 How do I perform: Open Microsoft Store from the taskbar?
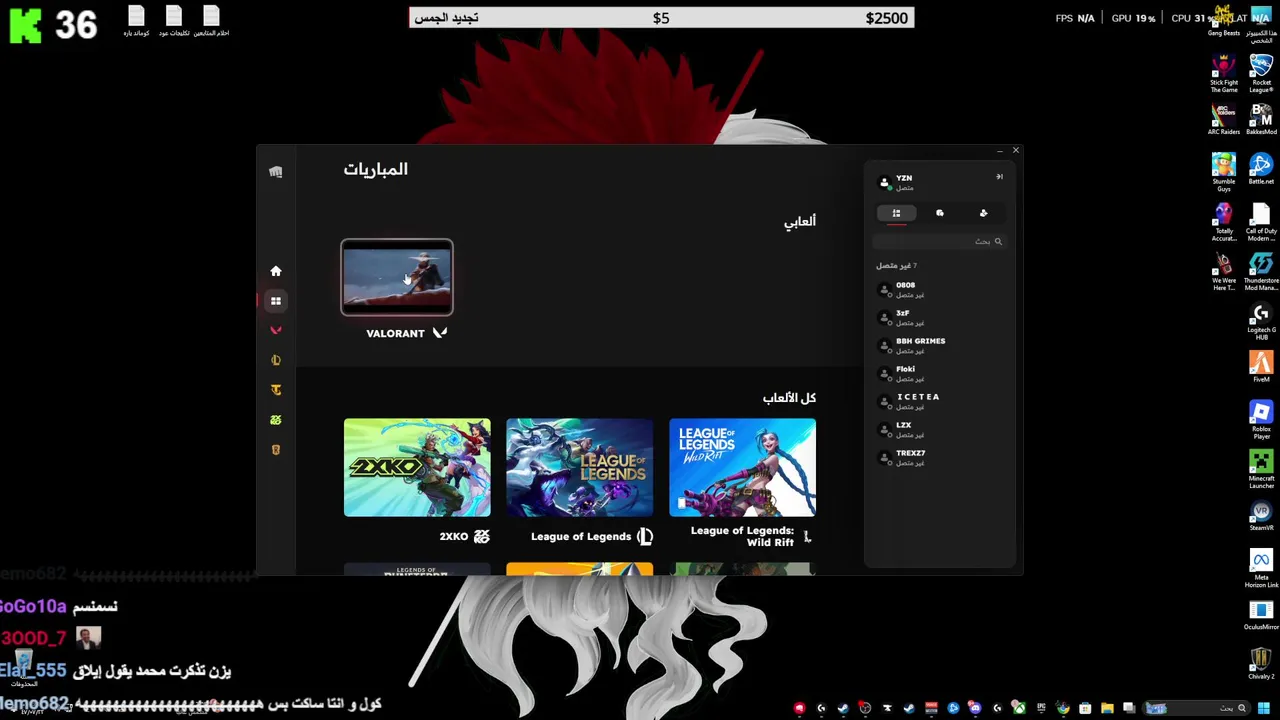click(x=1085, y=708)
